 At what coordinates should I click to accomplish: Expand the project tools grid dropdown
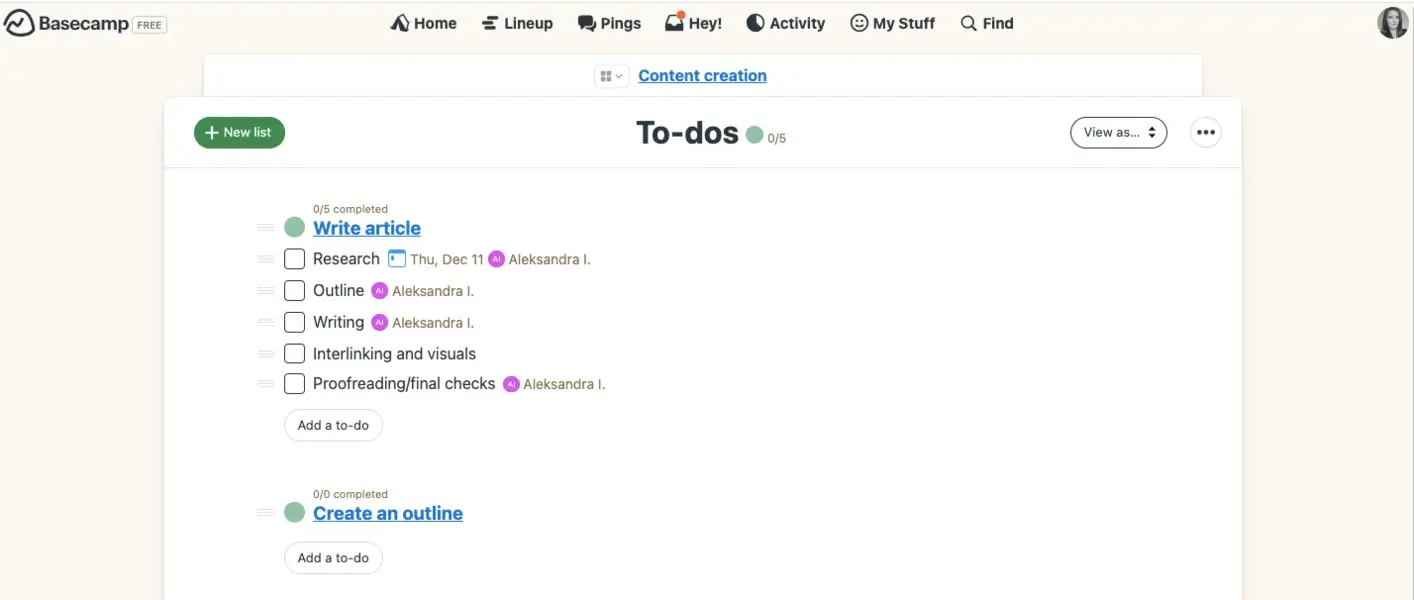611,76
